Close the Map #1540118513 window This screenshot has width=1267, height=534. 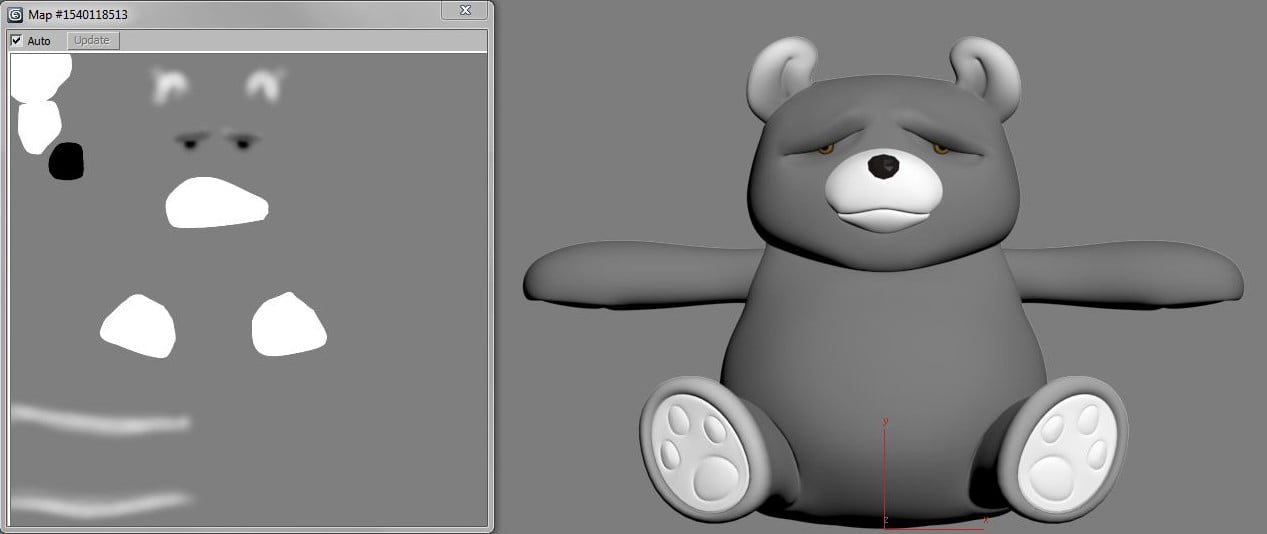(465, 10)
